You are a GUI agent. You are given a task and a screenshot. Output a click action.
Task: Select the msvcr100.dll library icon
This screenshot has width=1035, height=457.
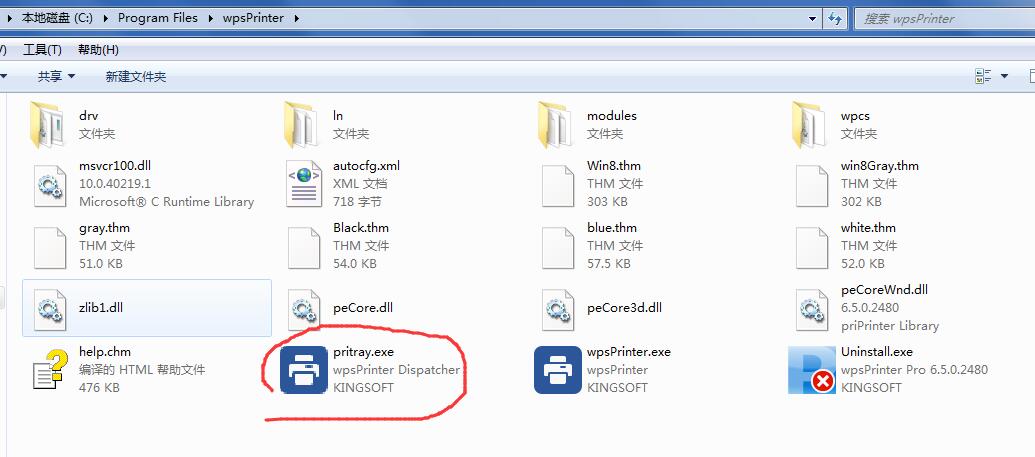click(47, 184)
